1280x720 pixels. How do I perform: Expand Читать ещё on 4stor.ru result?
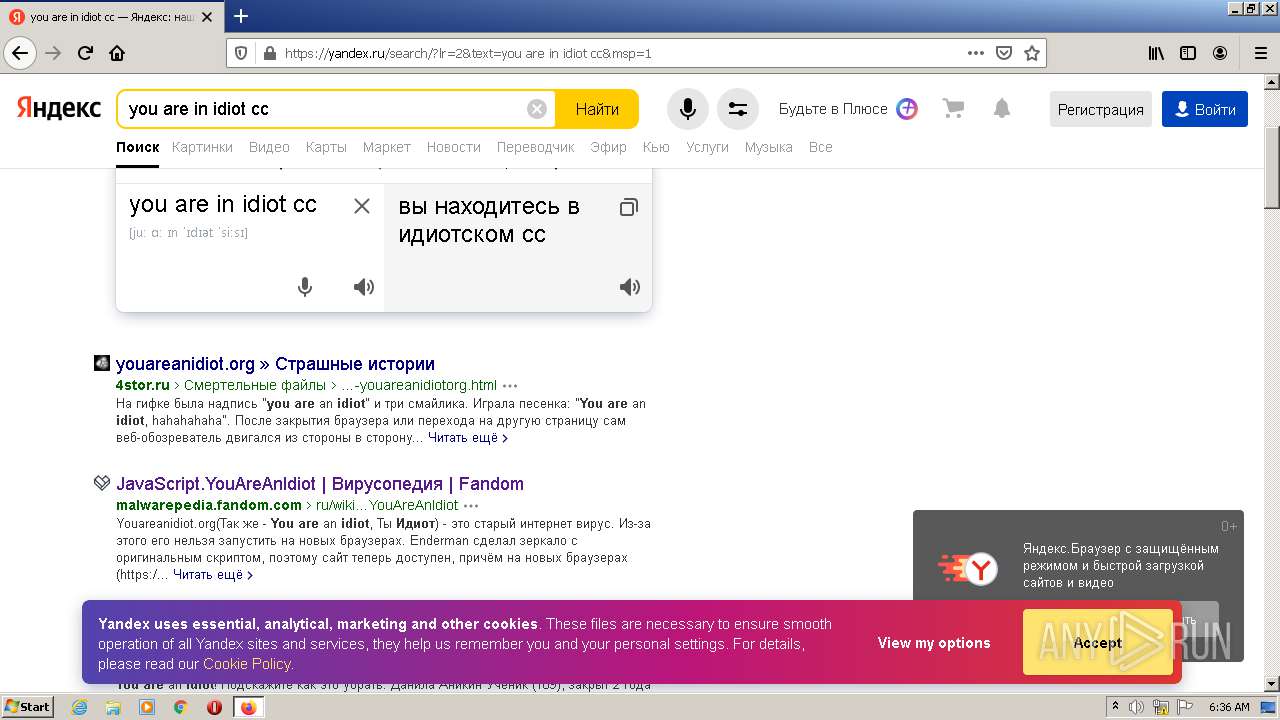pos(468,438)
